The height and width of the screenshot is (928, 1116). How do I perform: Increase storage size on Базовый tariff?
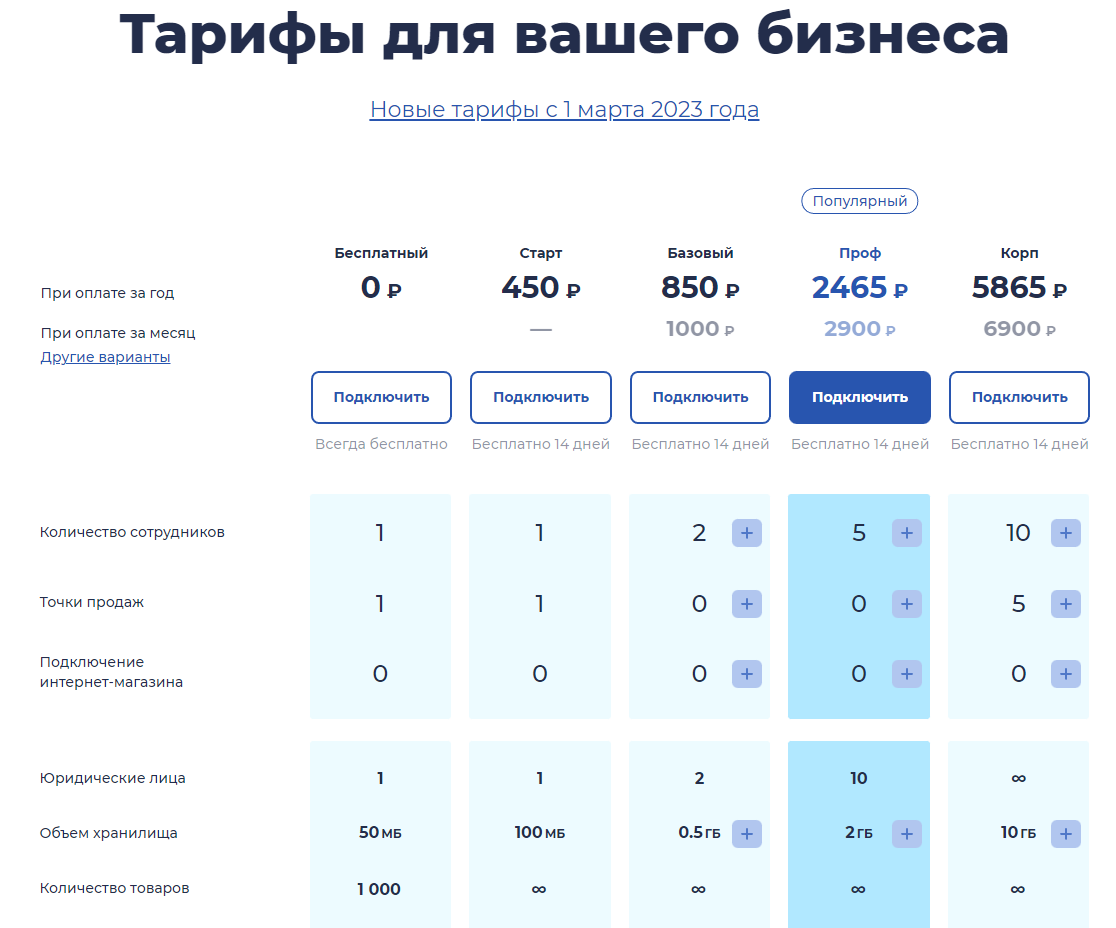point(746,833)
